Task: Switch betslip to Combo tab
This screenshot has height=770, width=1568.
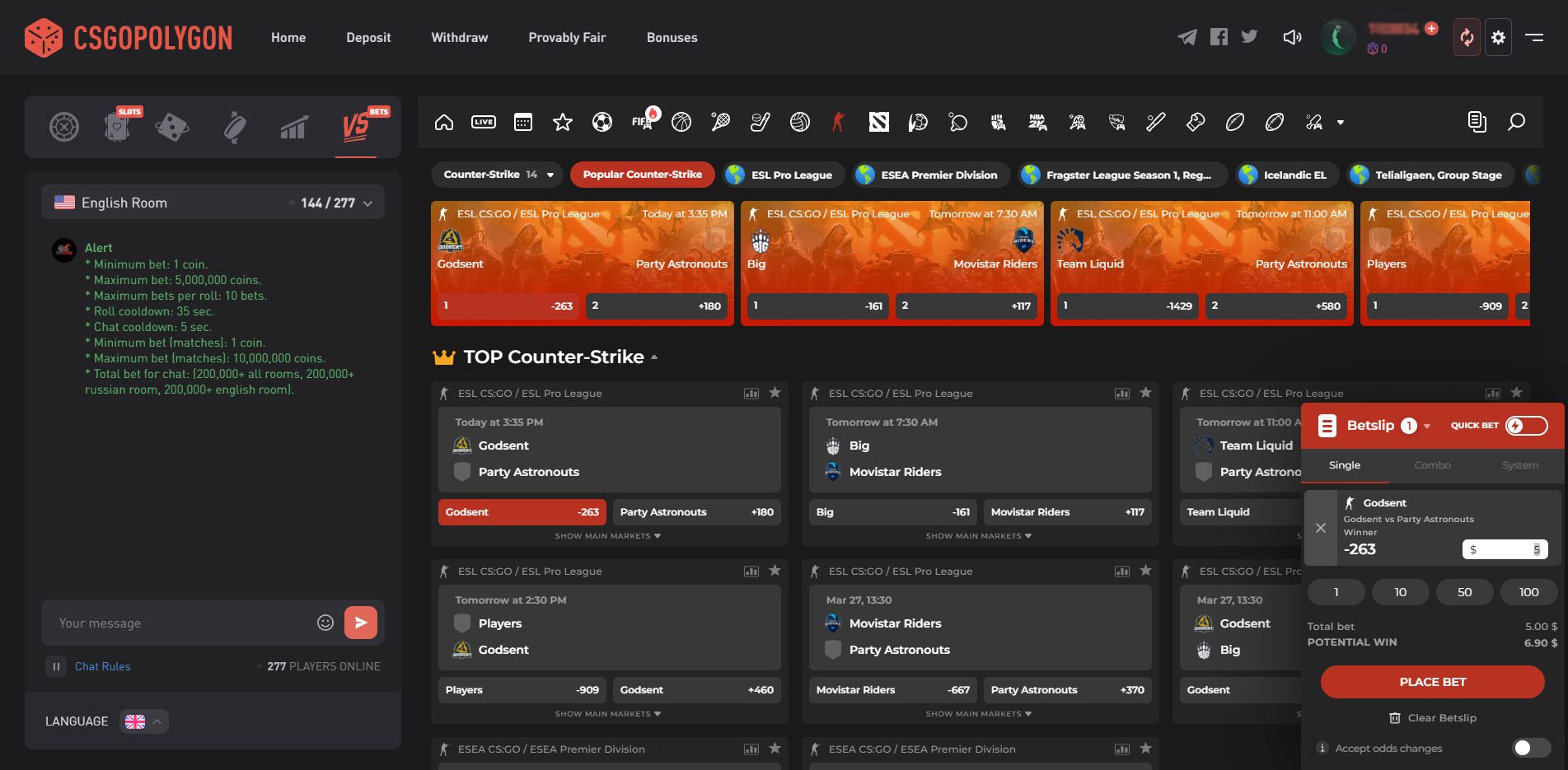Action: (1432, 465)
